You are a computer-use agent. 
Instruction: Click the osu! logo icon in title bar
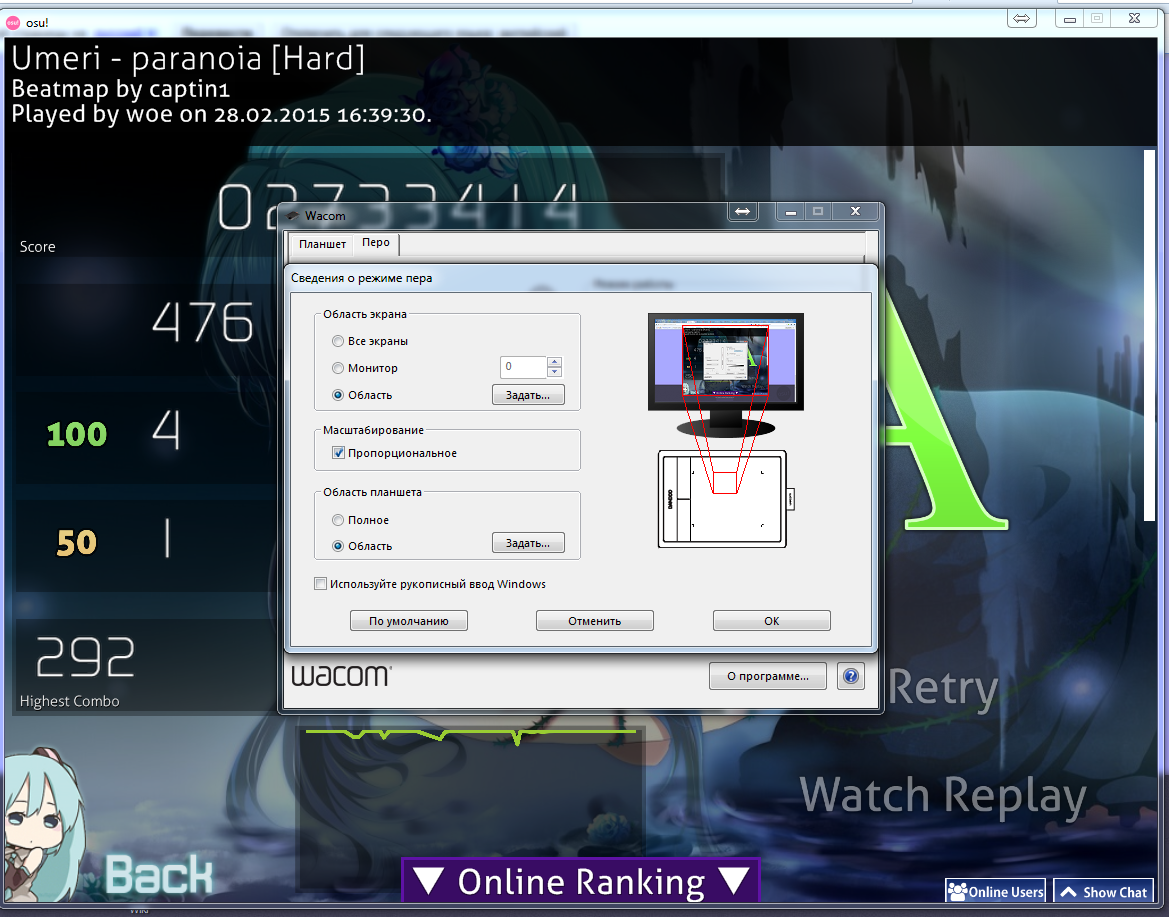13,23
